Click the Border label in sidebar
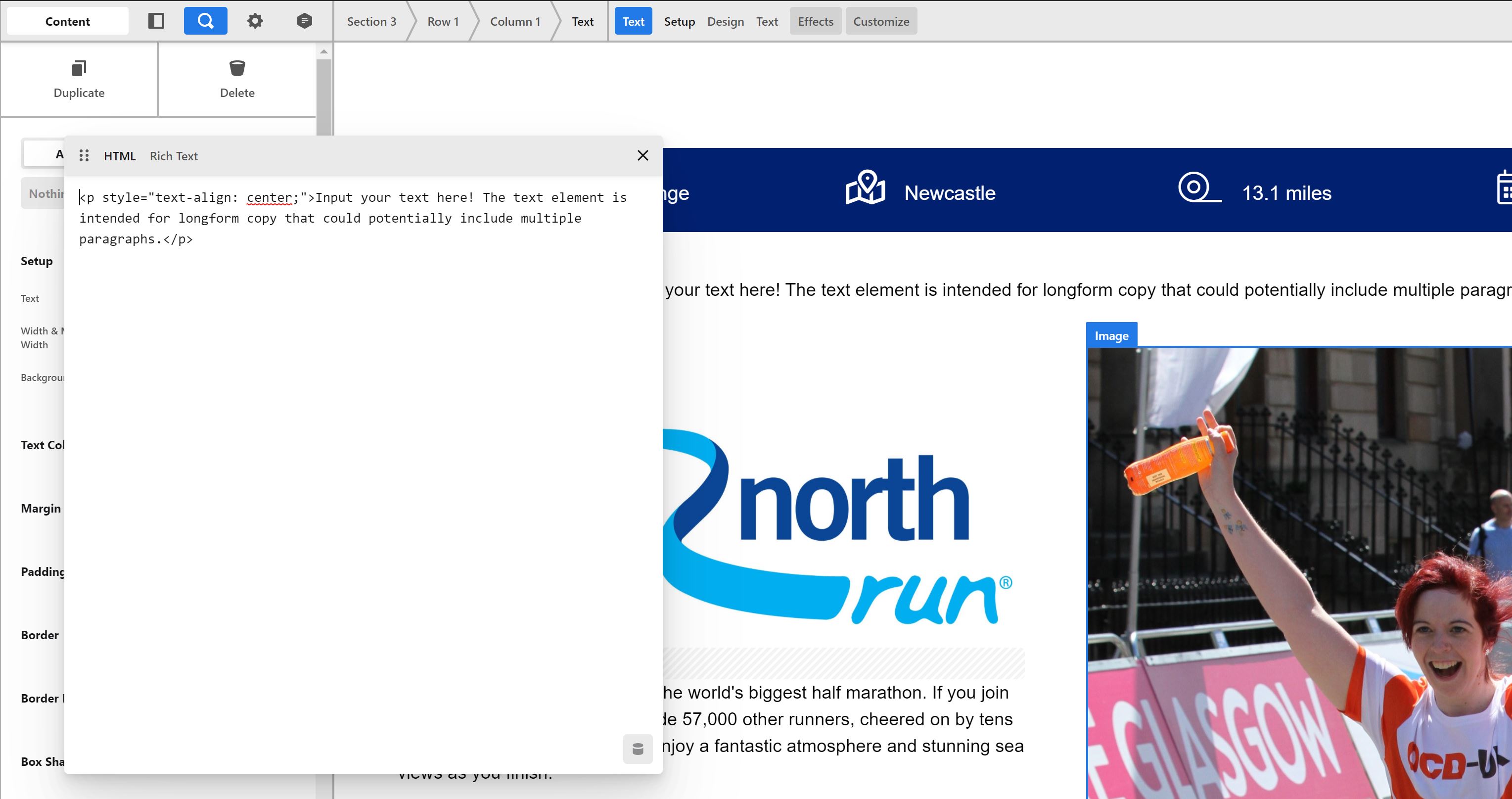 click(x=40, y=635)
